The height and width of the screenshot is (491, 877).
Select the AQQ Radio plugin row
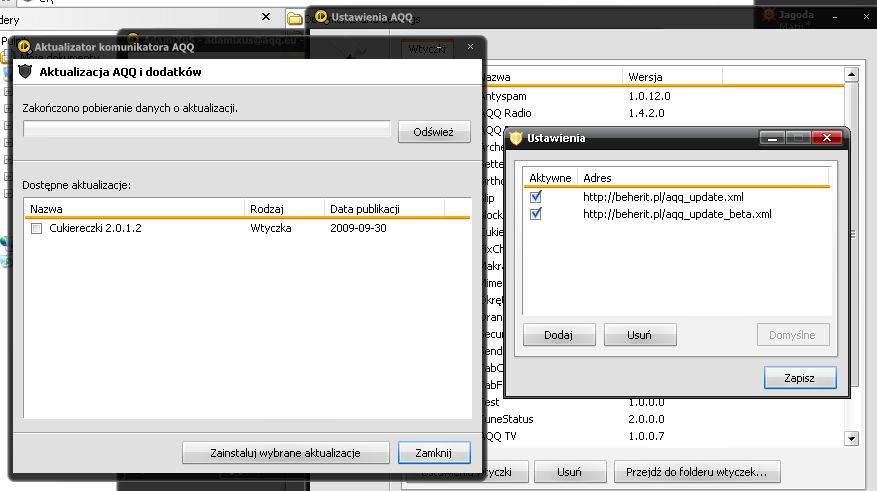click(663, 113)
